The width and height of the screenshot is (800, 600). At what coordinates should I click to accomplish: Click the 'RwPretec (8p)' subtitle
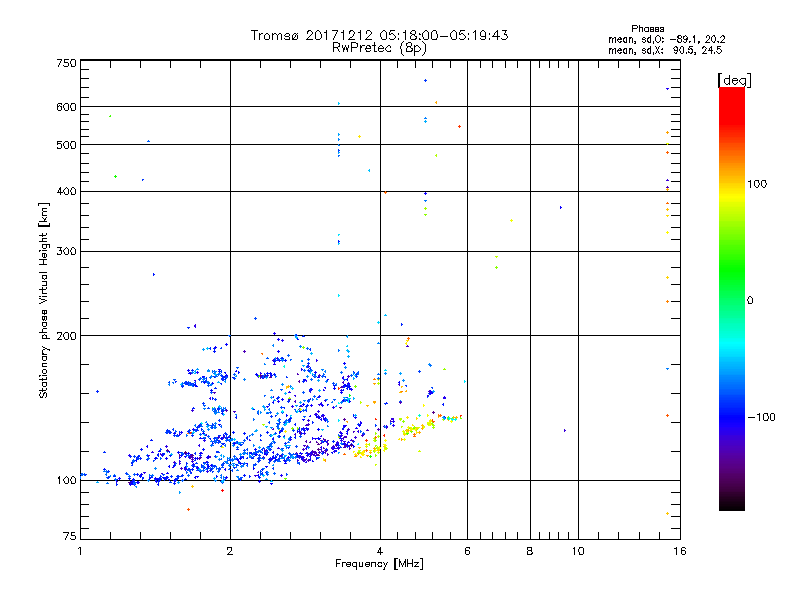[379, 48]
